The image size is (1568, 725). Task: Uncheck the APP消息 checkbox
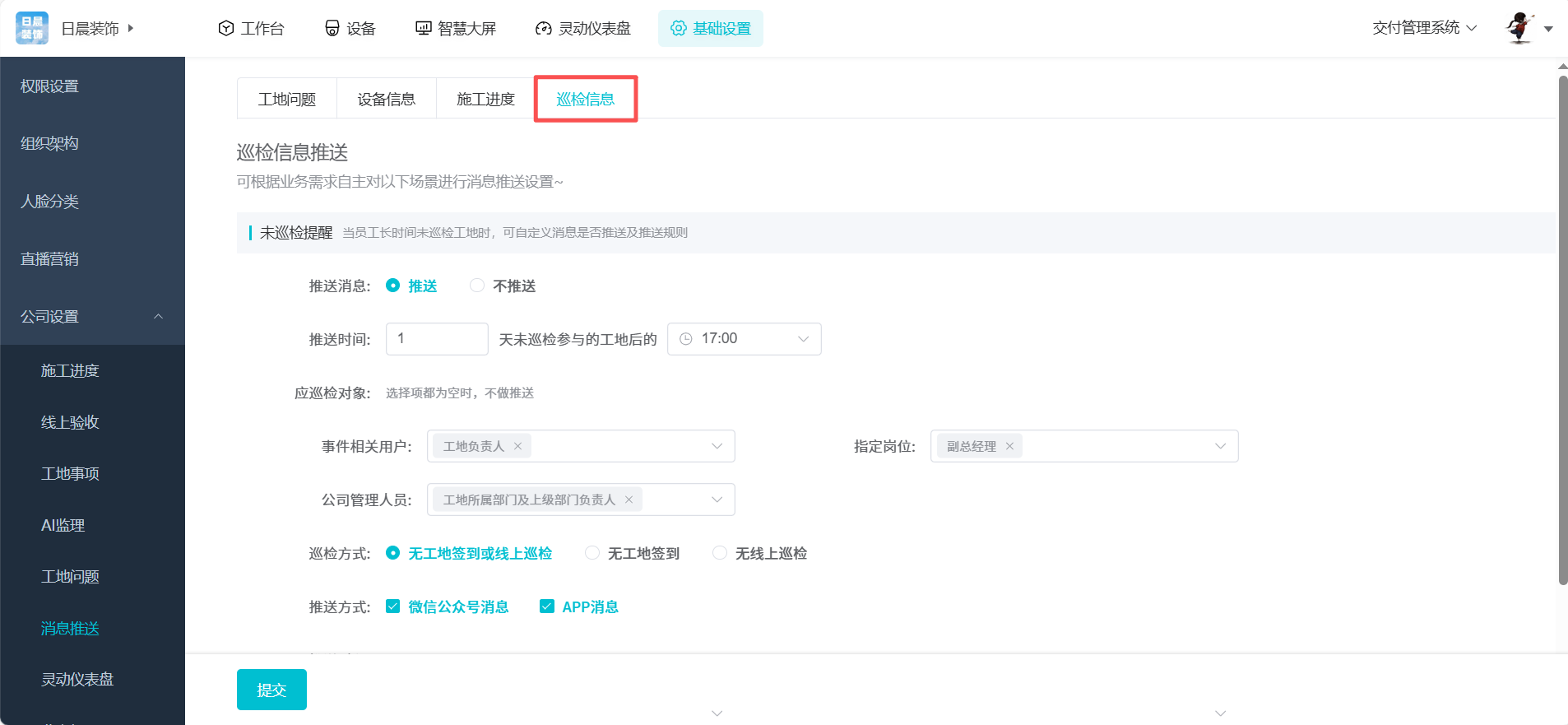[547, 606]
